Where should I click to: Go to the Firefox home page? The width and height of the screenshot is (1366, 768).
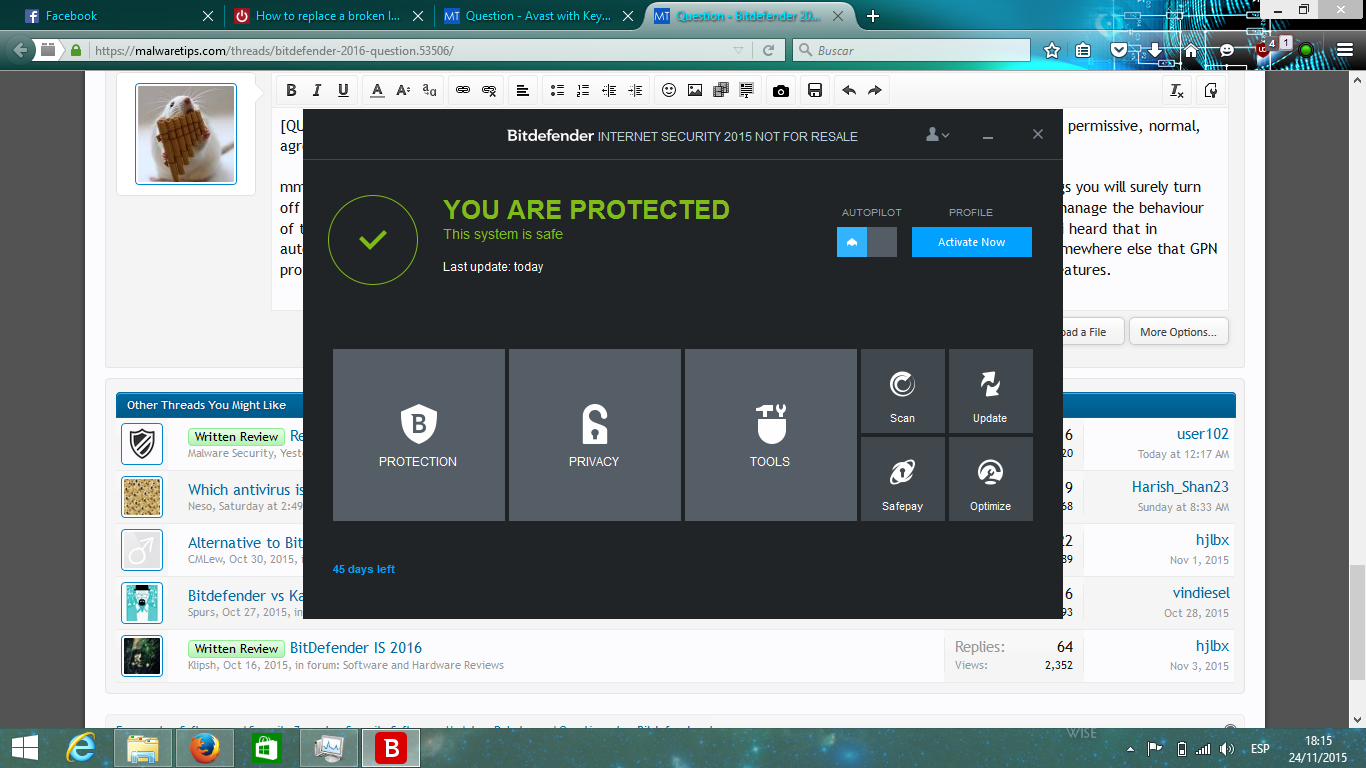click(1190, 50)
